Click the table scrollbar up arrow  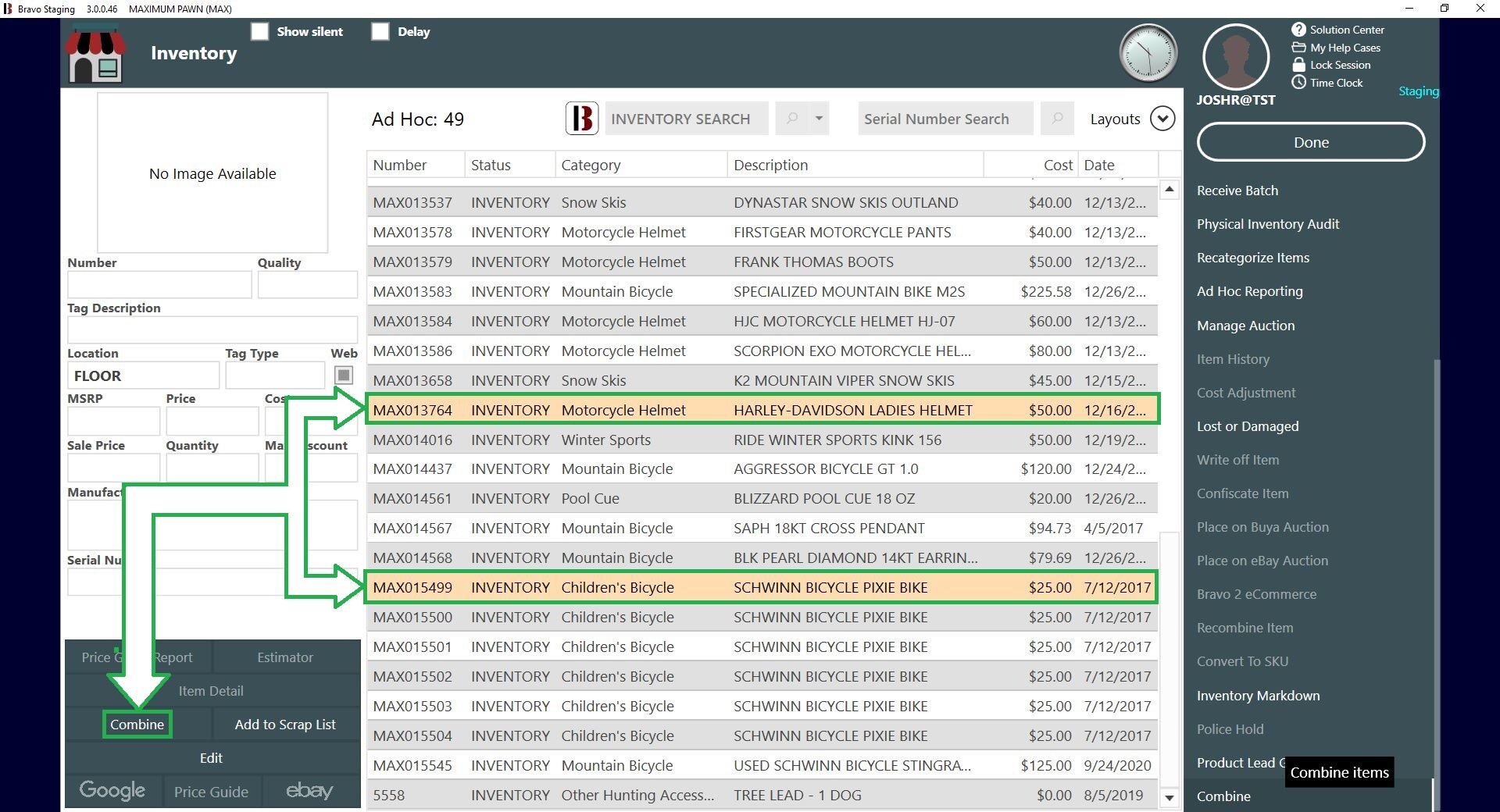(x=1170, y=190)
